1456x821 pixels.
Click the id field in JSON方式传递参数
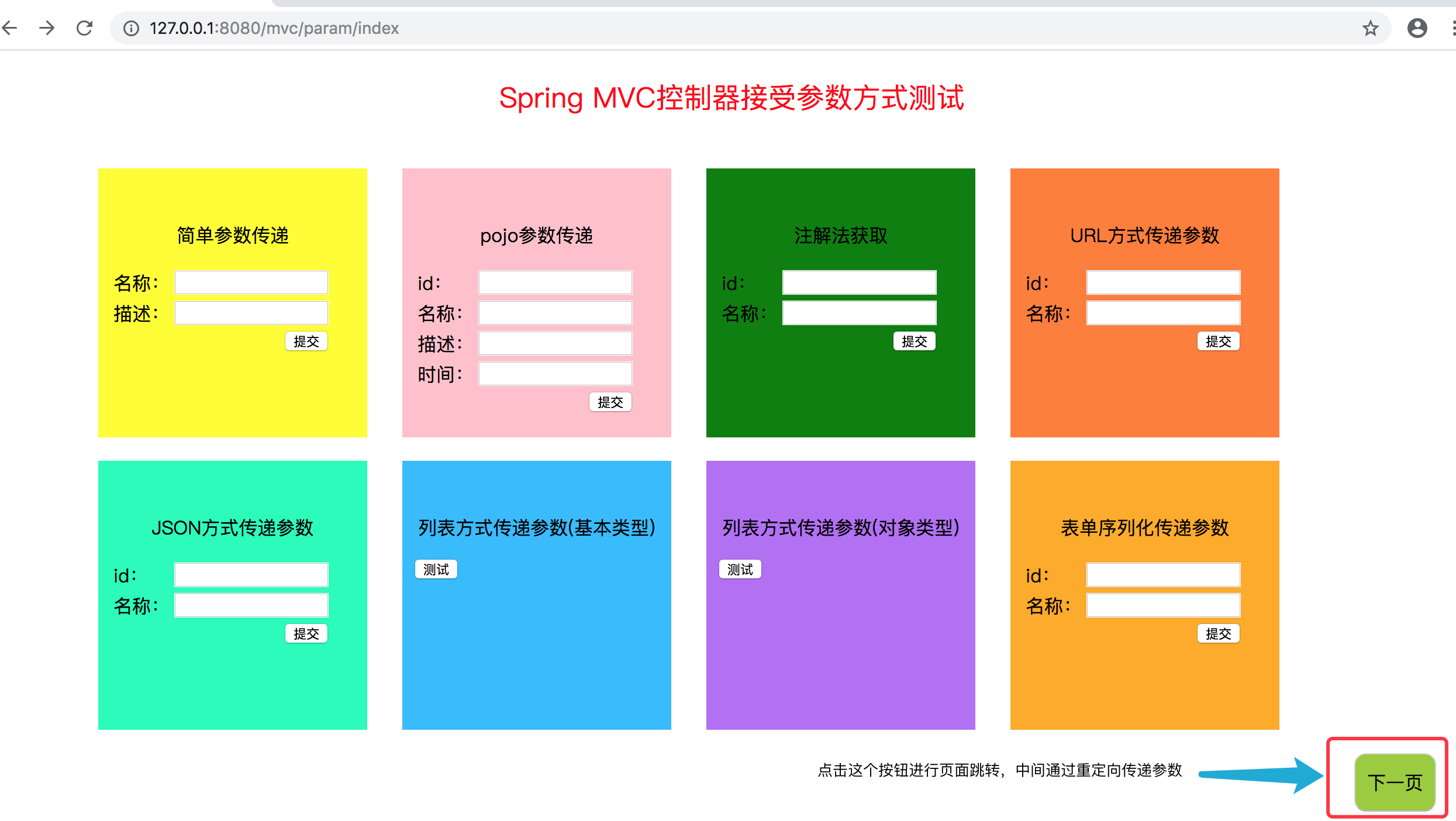point(251,575)
